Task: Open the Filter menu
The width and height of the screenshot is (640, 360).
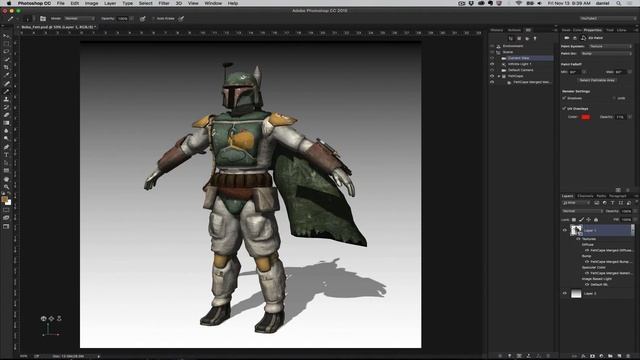Action: [x=164, y=3]
